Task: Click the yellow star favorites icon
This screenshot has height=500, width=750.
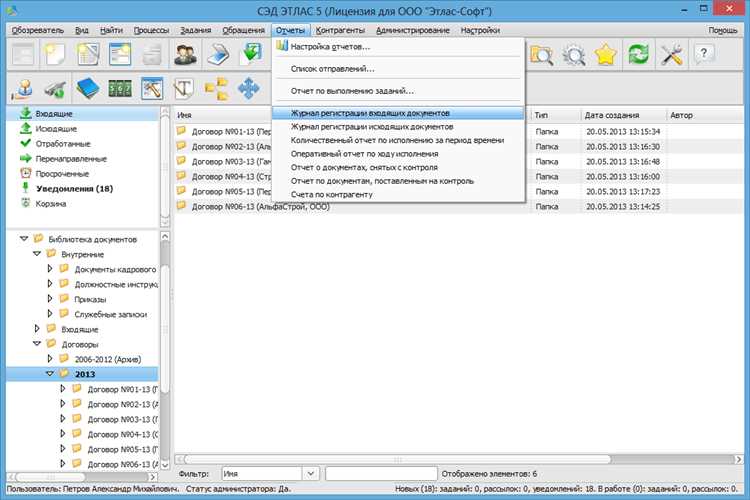Action: click(x=605, y=55)
